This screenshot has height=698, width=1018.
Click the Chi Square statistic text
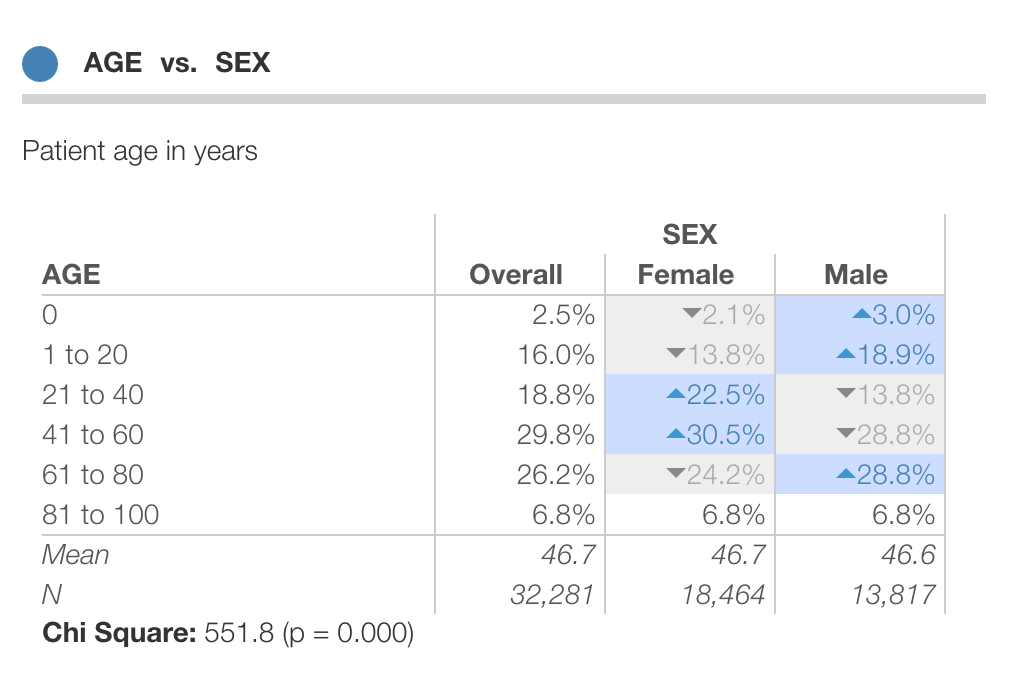[227, 633]
